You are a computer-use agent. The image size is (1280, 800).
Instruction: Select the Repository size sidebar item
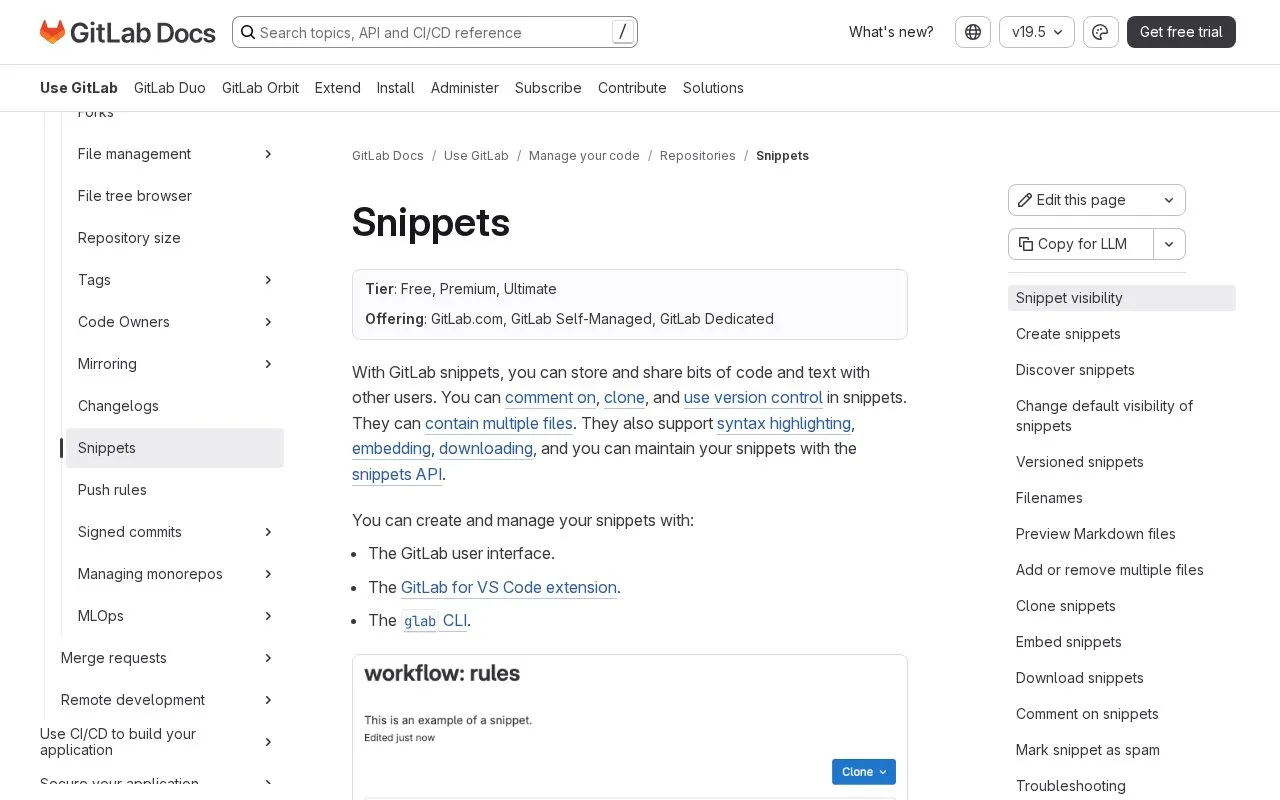175,238
